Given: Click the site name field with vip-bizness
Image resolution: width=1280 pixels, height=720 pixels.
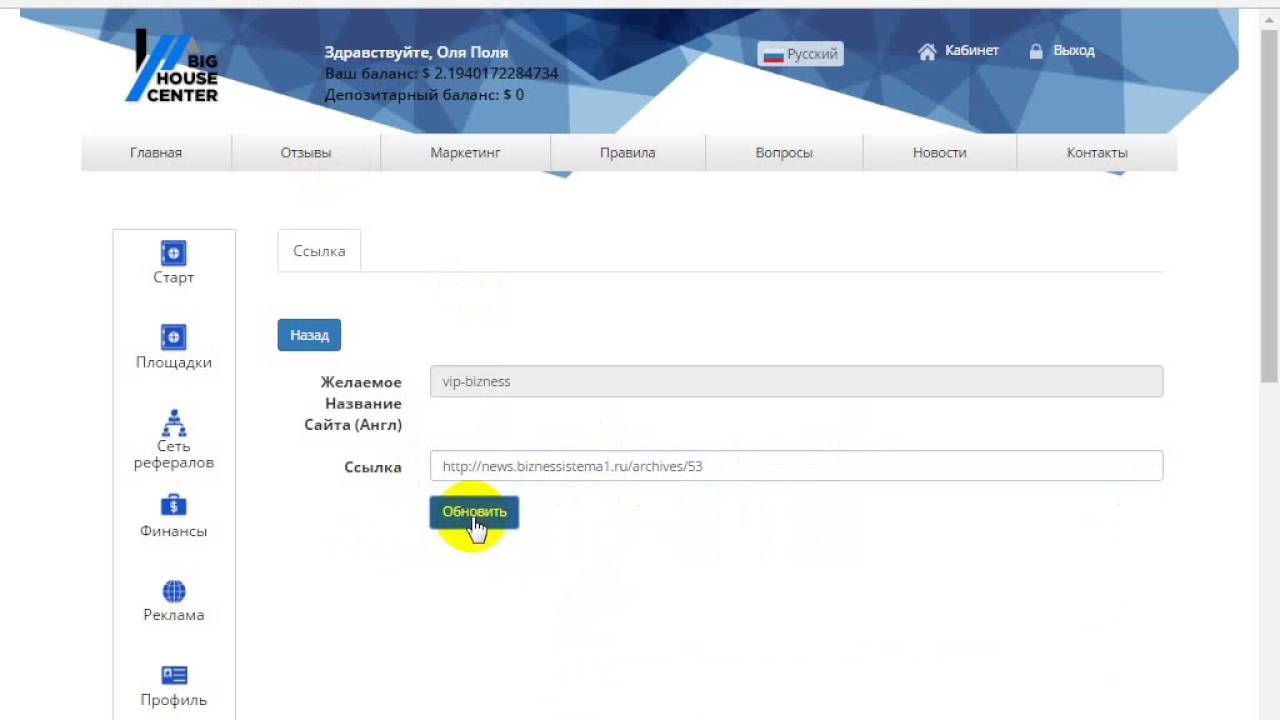Looking at the screenshot, I should click(x=796, y=381).
